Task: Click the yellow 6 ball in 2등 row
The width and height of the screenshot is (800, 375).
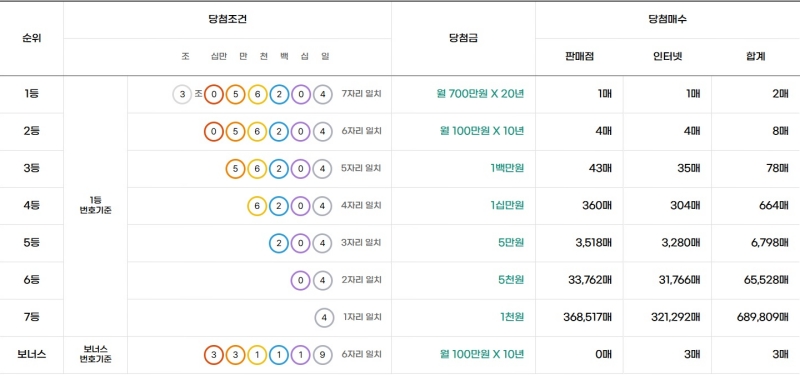Action: pyautogui.click(x=257, y=131)
